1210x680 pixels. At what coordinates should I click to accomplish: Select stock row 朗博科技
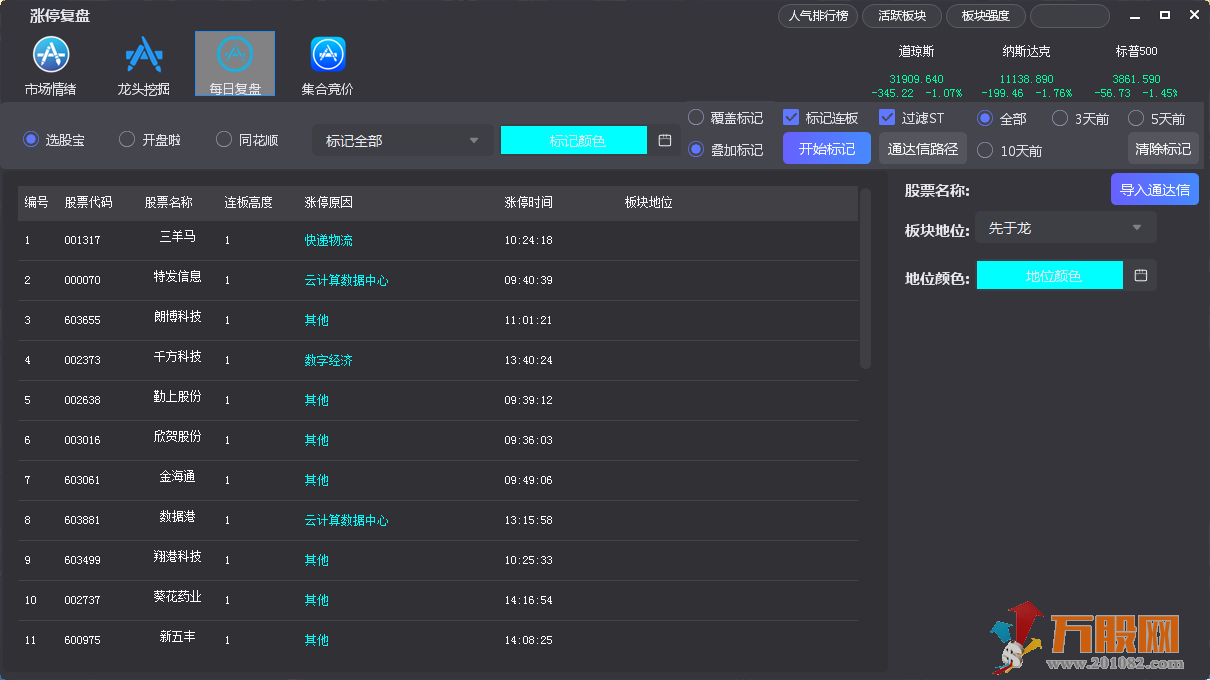coord(438,320)
